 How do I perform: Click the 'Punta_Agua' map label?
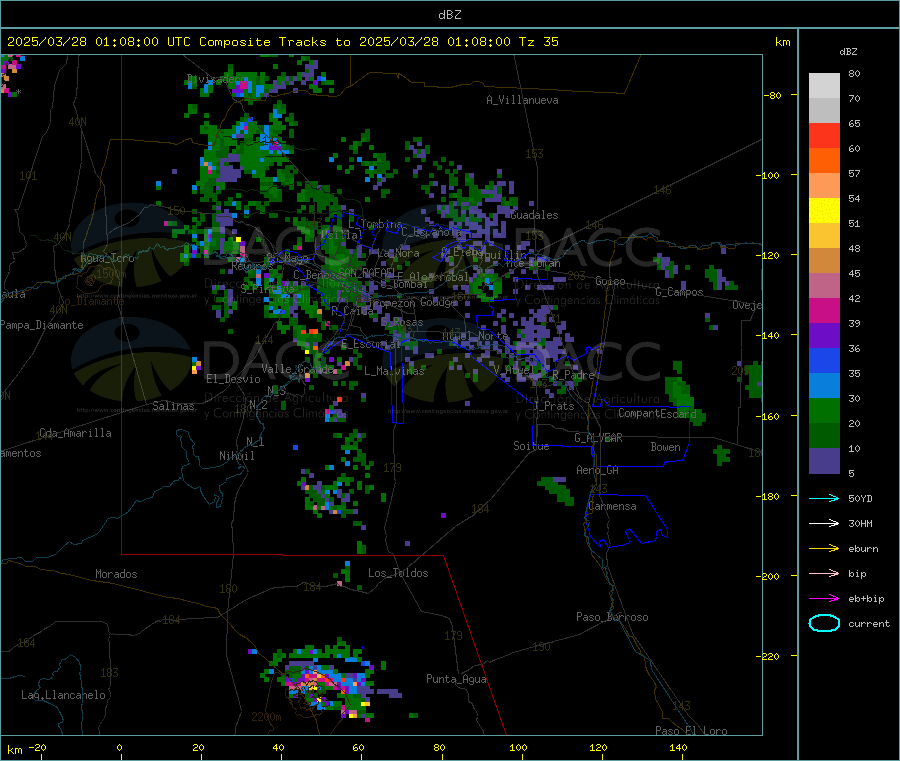[456, 679]
